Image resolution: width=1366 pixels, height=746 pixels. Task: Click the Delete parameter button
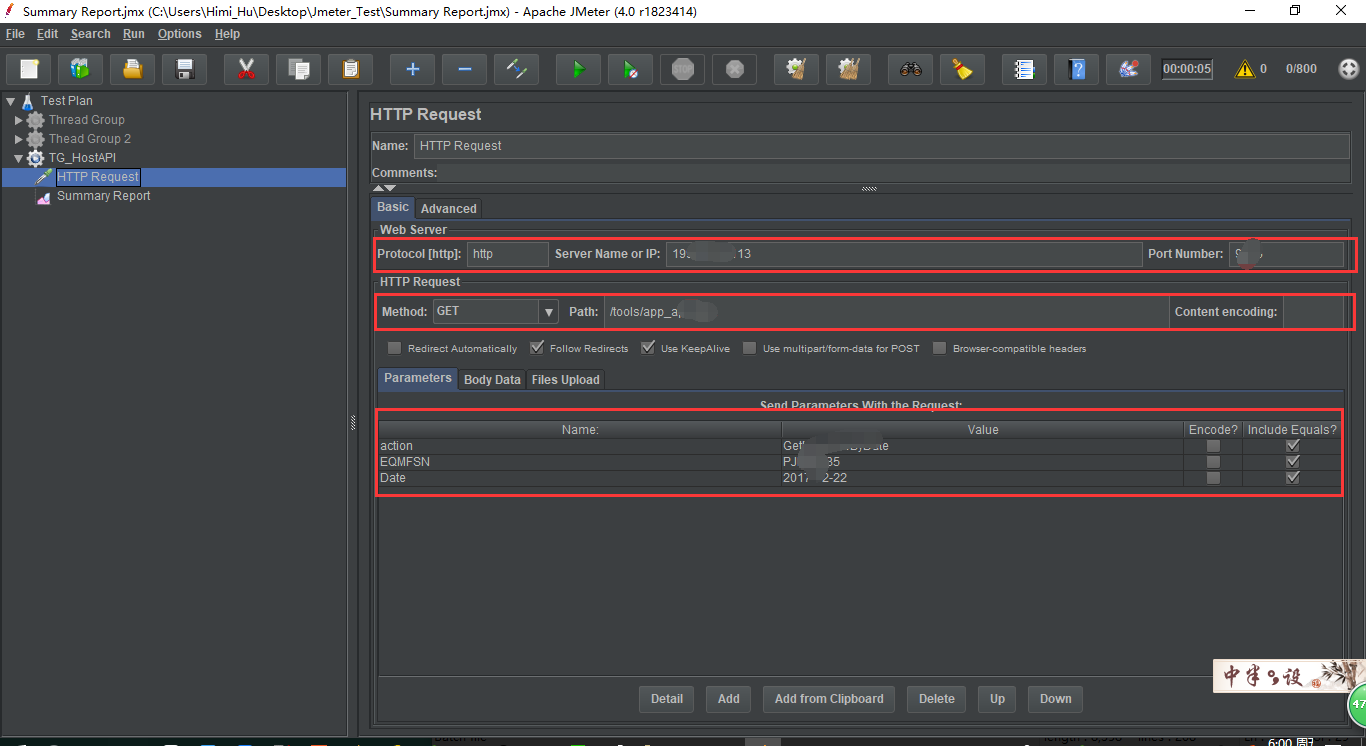tap(937, 699)
